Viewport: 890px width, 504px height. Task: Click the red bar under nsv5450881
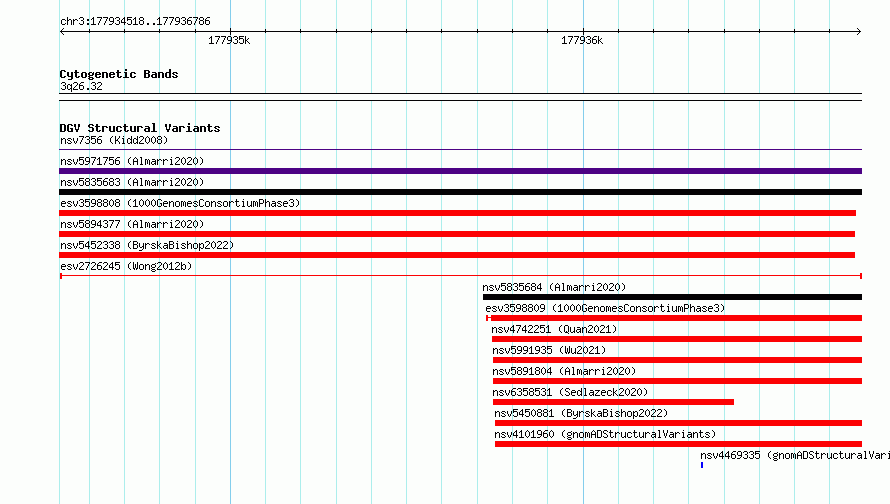(x=678, y=423)
